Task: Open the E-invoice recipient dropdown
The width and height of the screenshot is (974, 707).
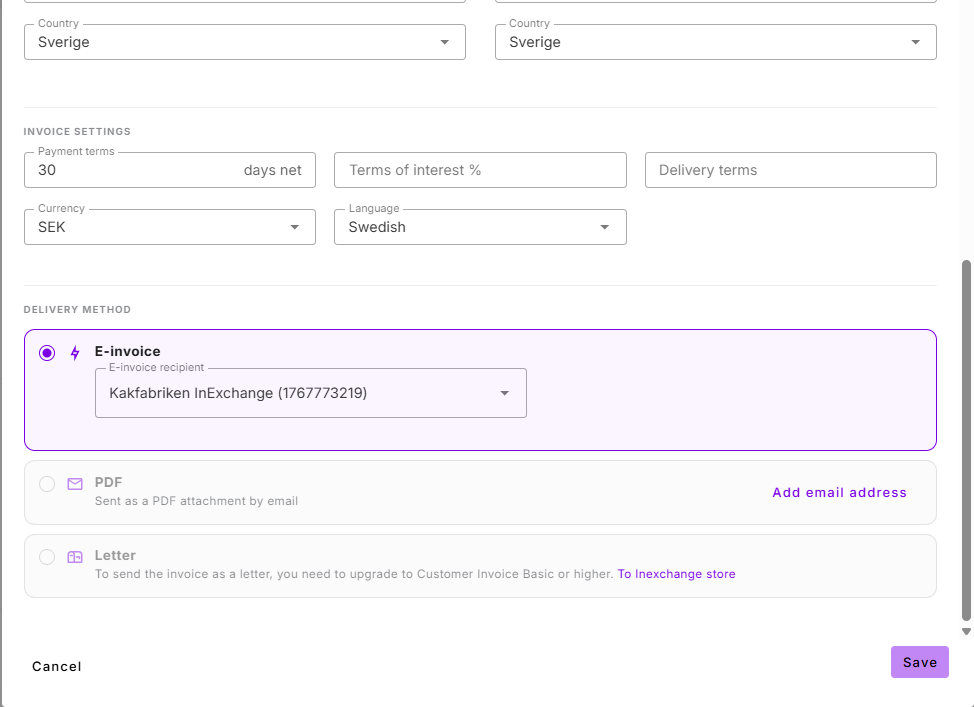Action: pyautogui.click(x=311, y=393)
